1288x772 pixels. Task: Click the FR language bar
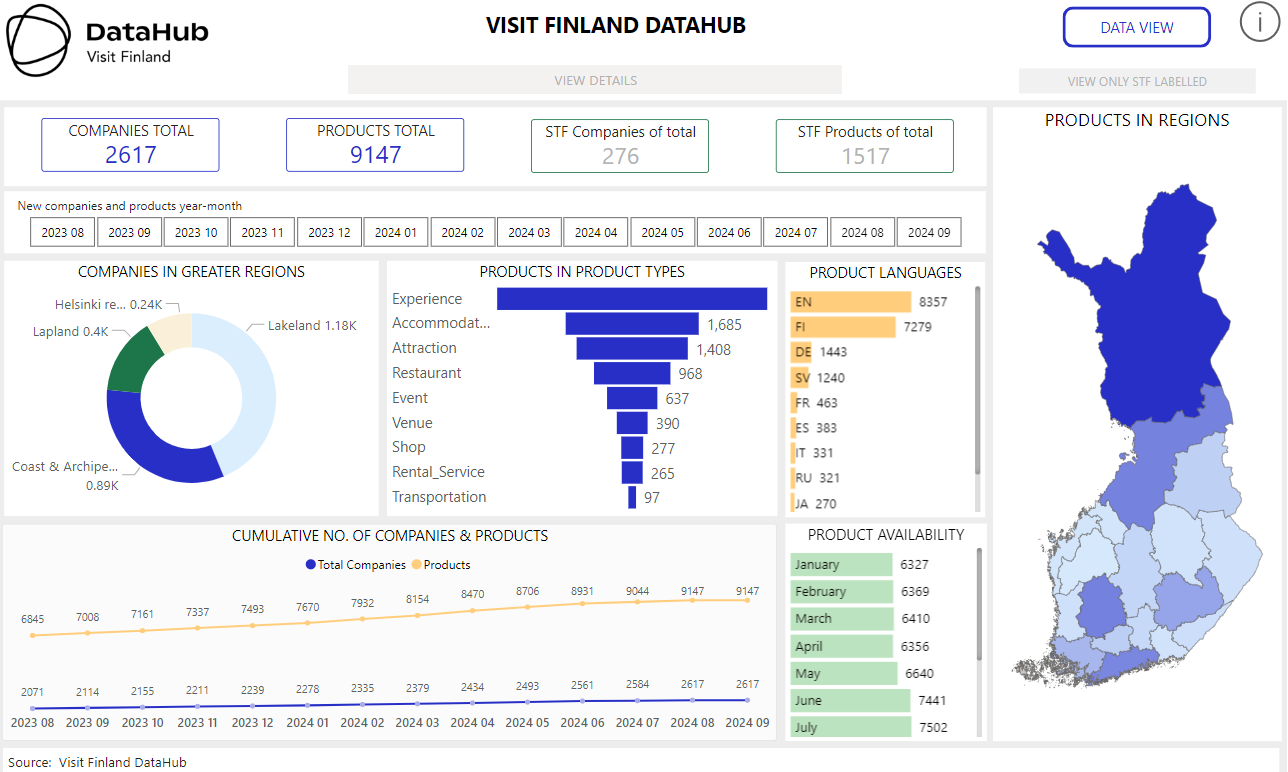(794, 403)
